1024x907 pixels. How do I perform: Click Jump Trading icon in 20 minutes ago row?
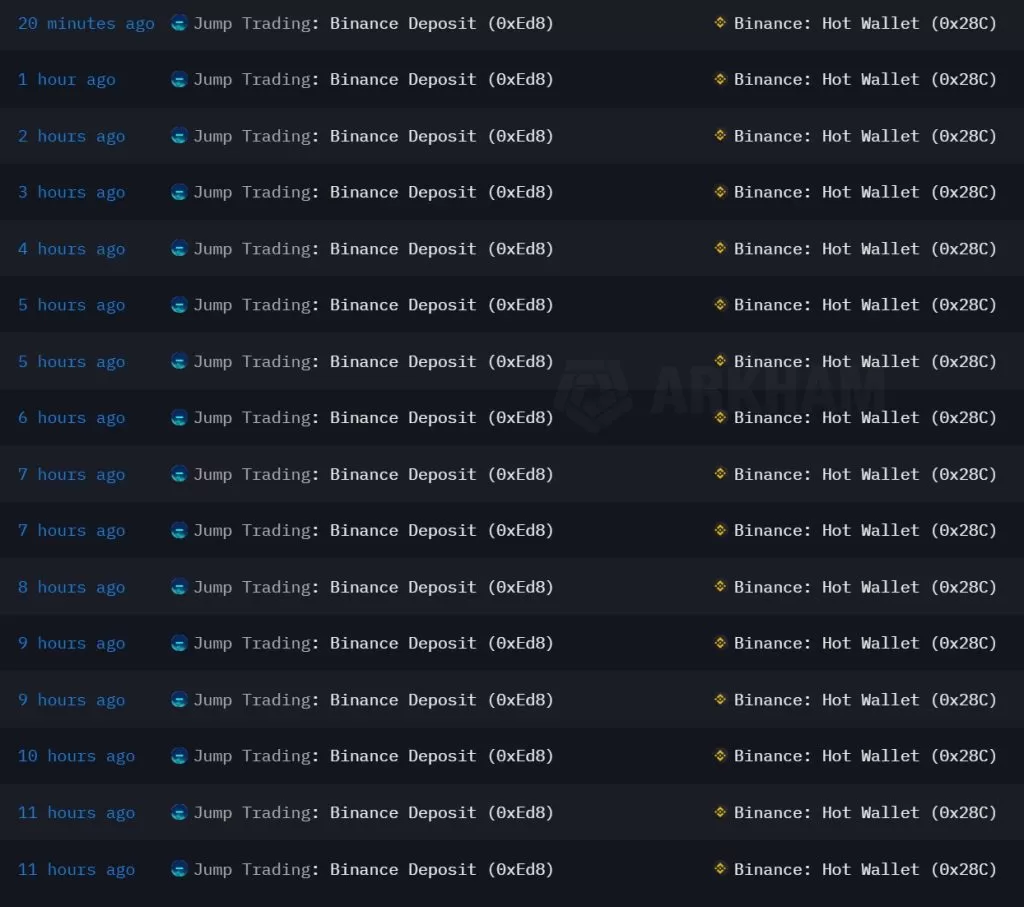179,23
